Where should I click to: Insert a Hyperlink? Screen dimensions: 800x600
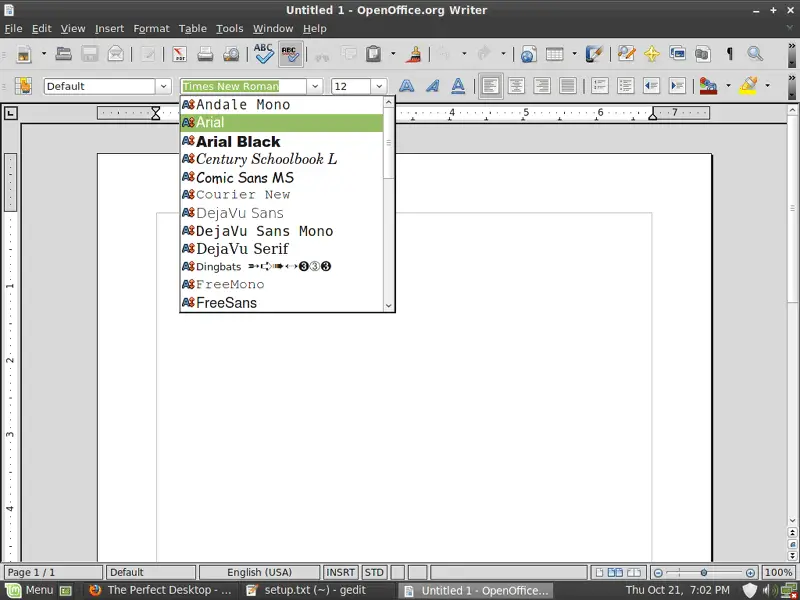click(x=529, y=54)
